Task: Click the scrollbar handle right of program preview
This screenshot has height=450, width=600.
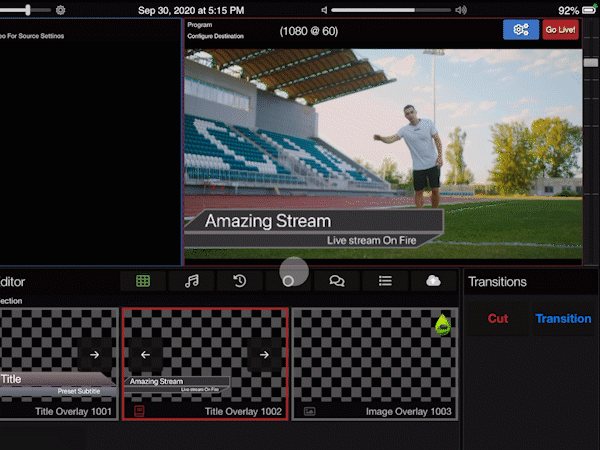Action: [591, 62]
